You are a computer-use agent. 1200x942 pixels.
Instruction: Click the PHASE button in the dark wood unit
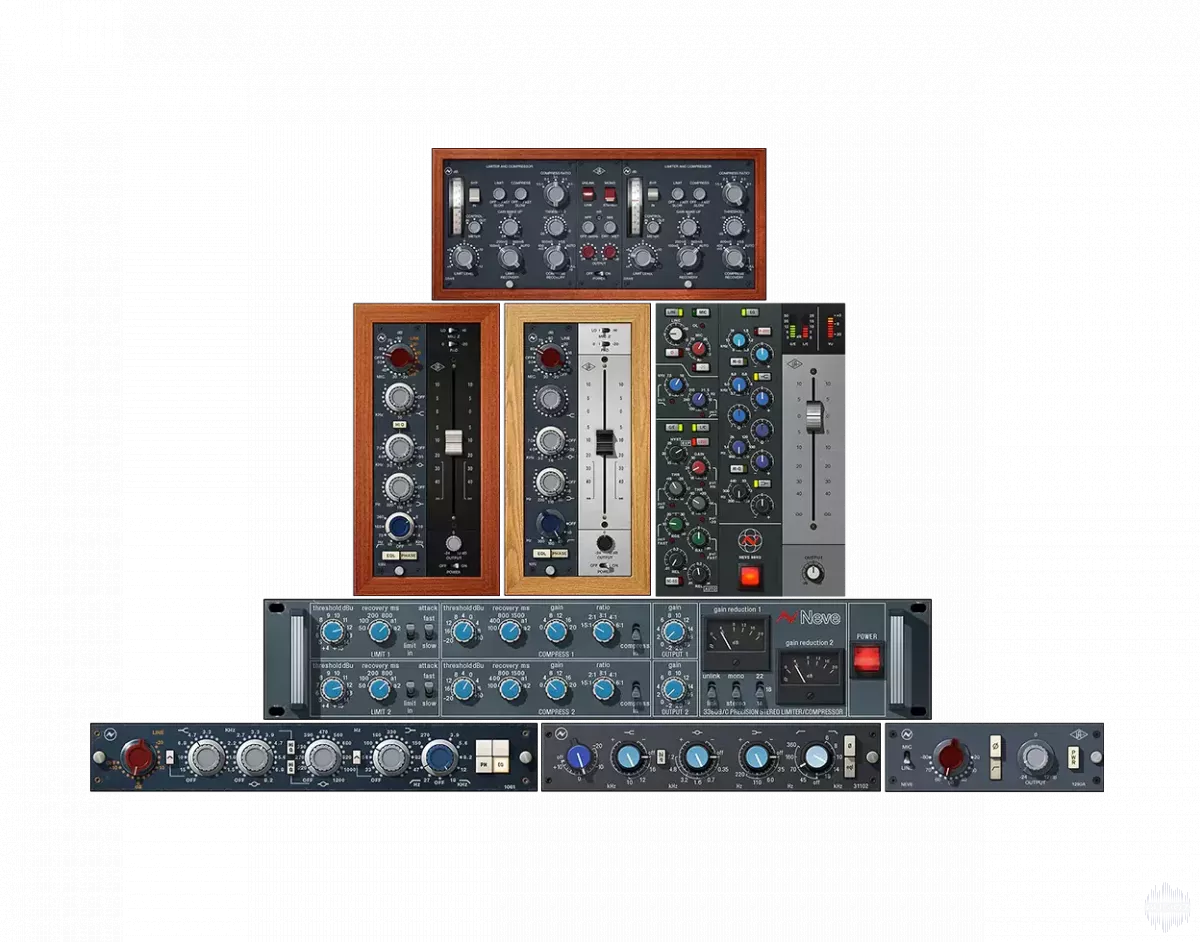point(408,555)
